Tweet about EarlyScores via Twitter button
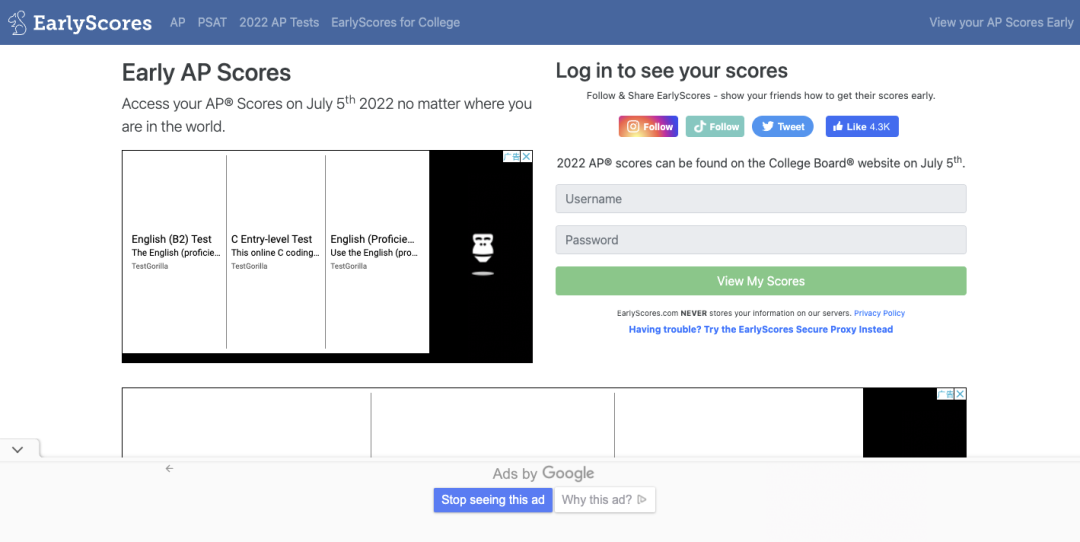1080x542 pixels. tap(782, 127)
